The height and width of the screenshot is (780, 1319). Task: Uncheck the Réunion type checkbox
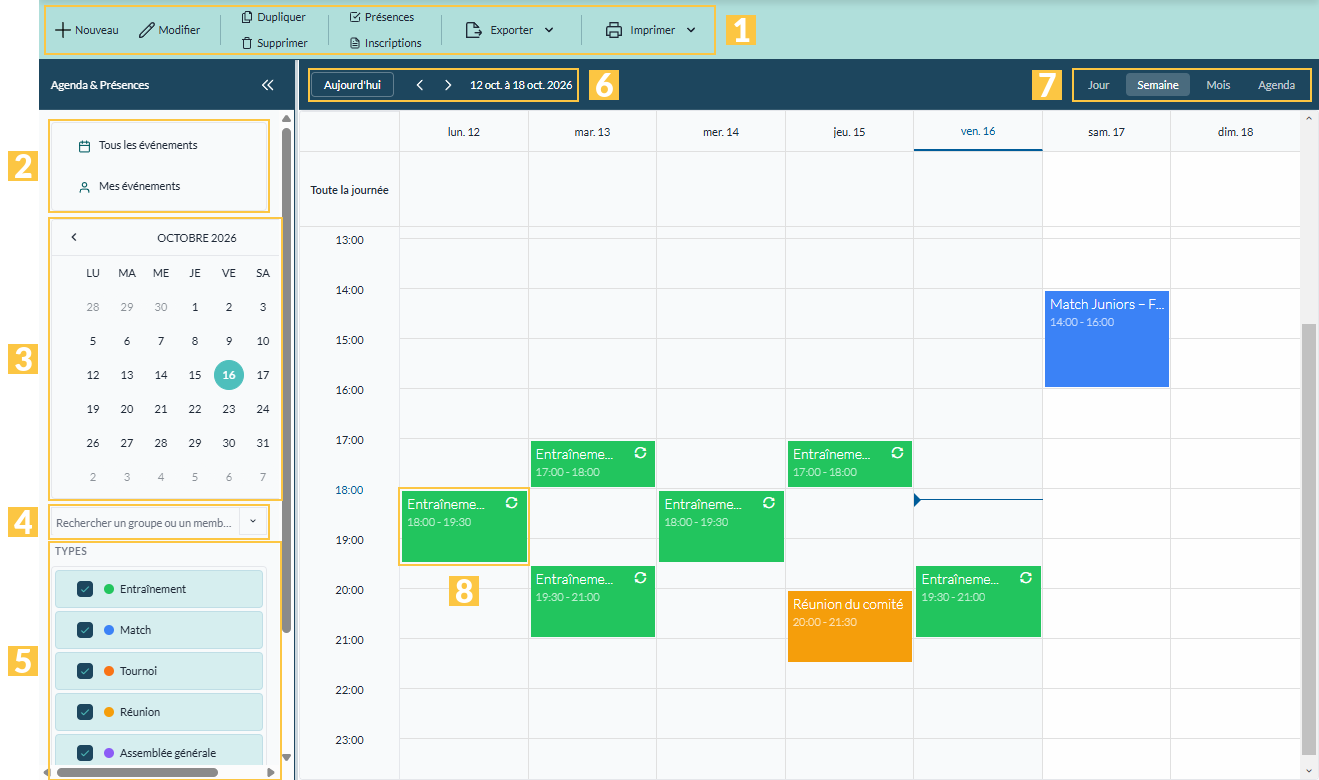(85, 712)
